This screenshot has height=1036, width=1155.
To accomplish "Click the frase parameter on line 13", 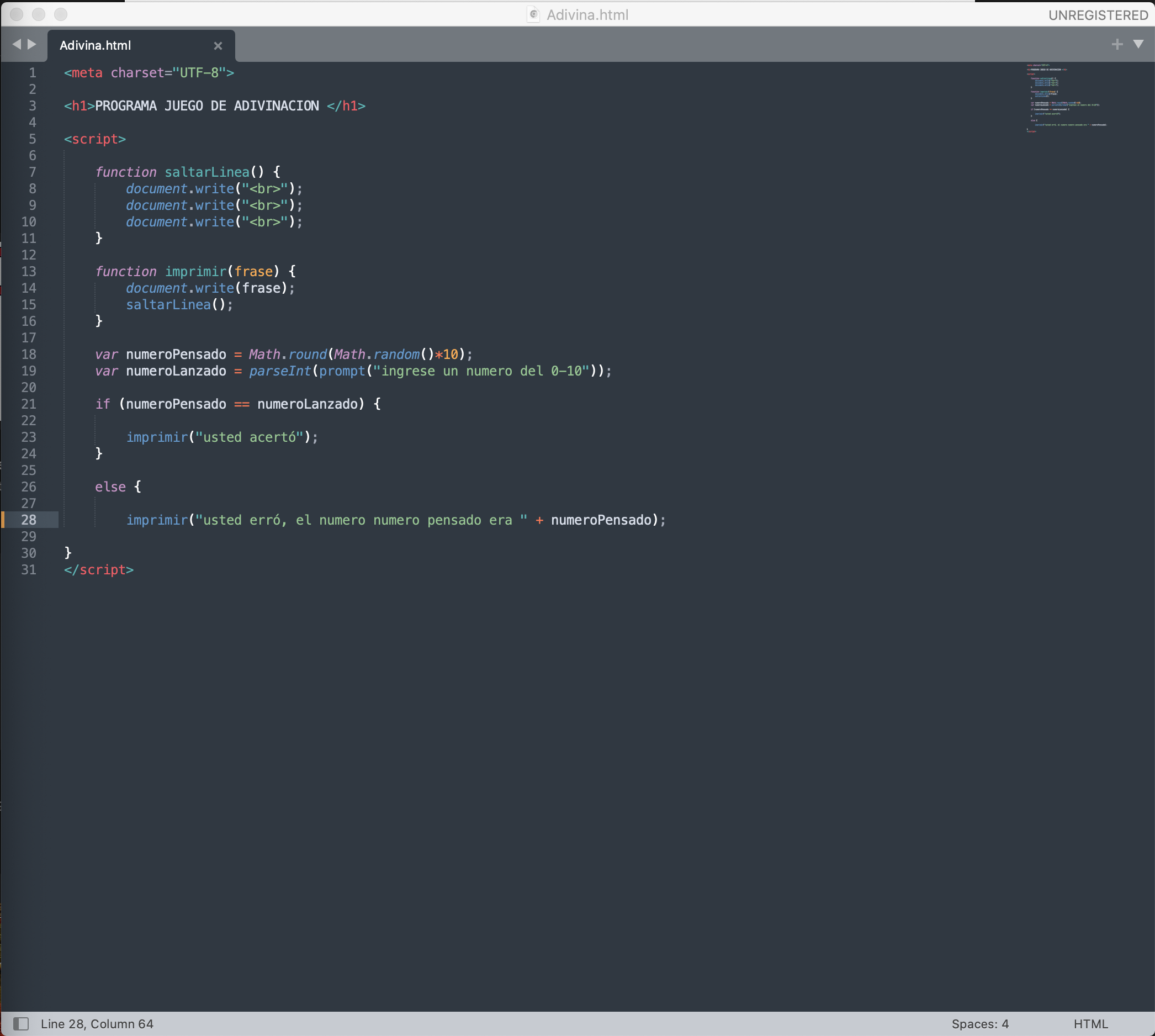I will point(254,272).
